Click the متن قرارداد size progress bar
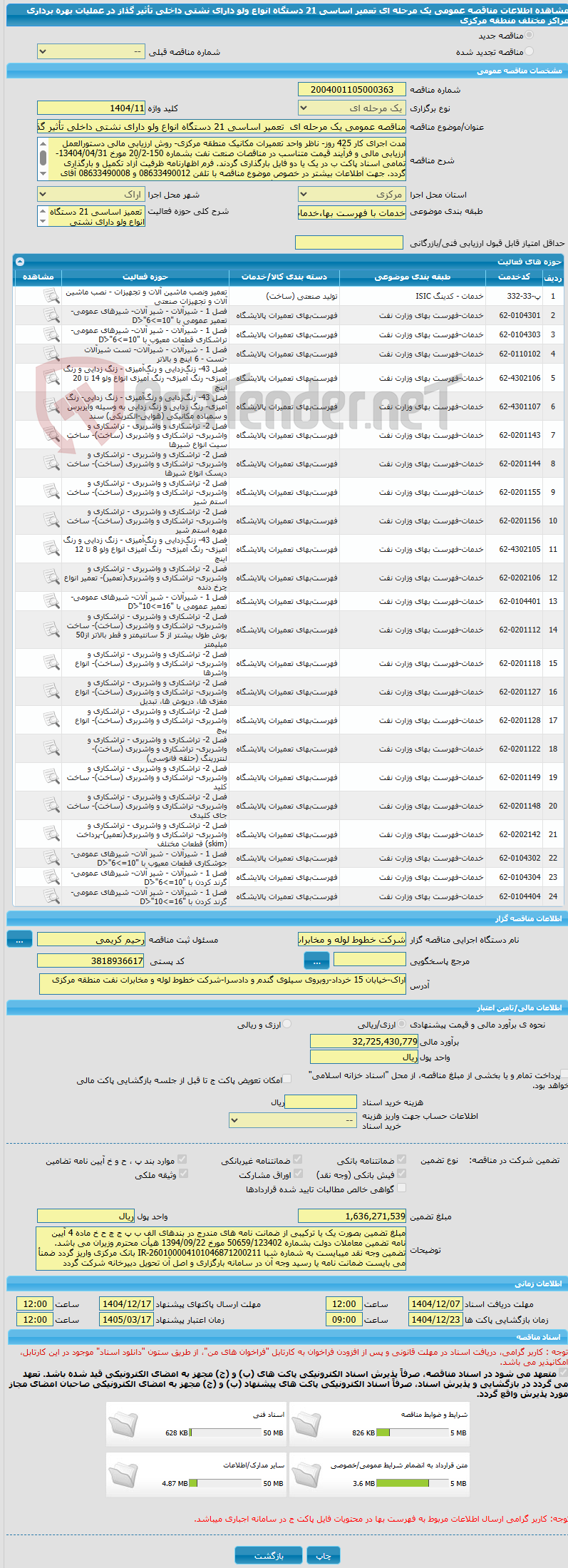 (x=412, y=1483)
